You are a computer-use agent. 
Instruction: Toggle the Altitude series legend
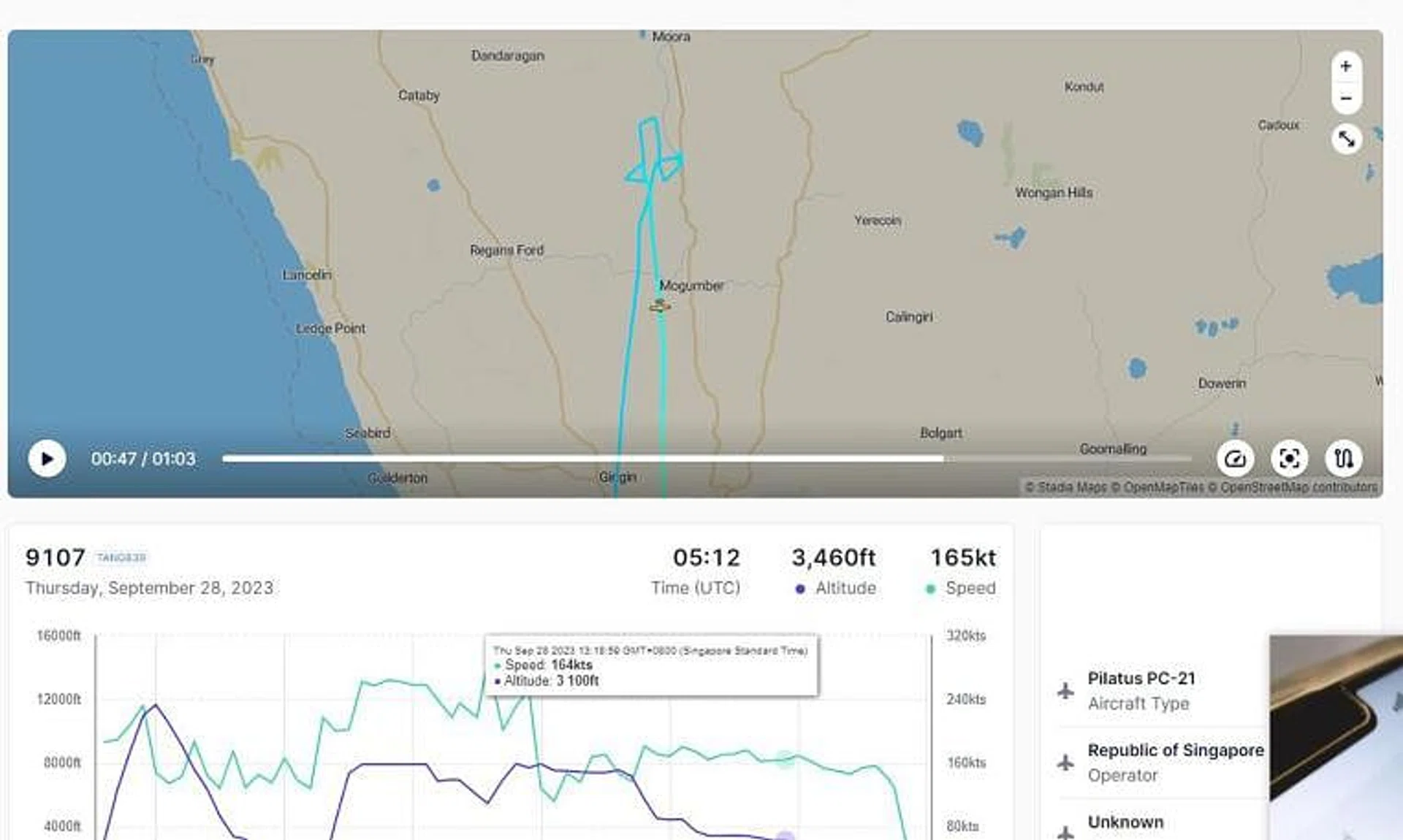click(x=836, y=589)
